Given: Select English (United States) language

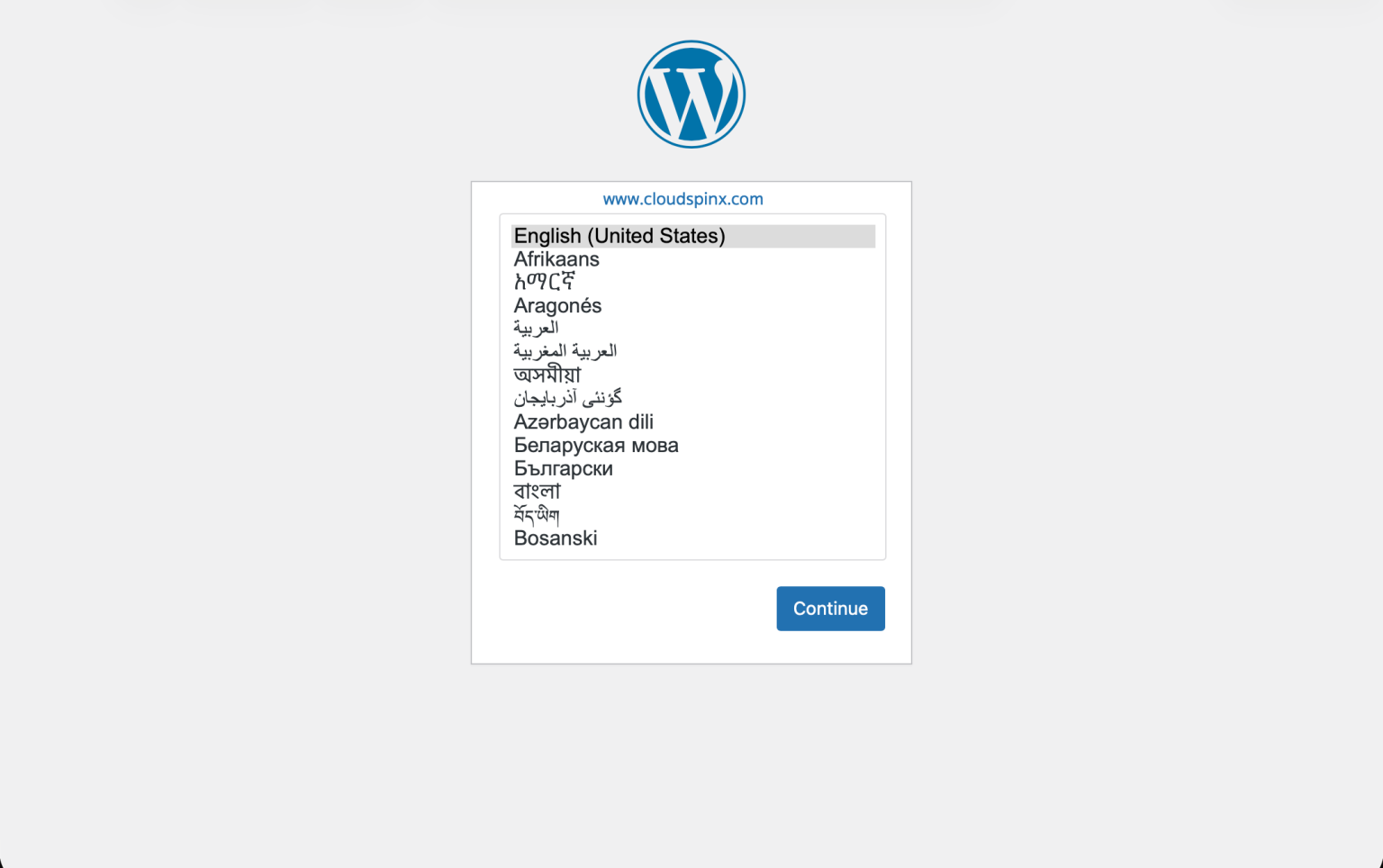Looking at the screenshot, I should (619, 236).
